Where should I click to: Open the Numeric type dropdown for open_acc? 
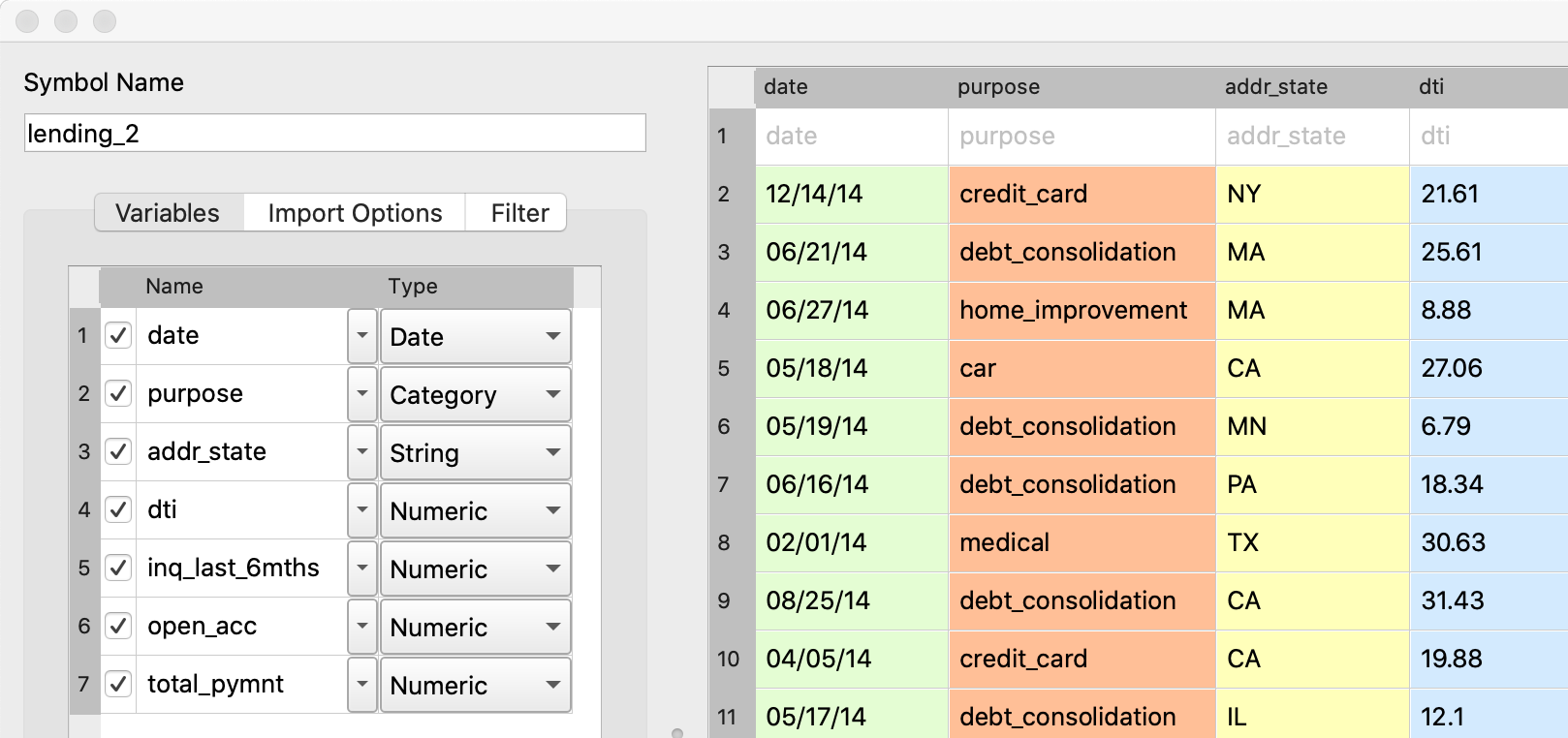(x=475, y=627)
